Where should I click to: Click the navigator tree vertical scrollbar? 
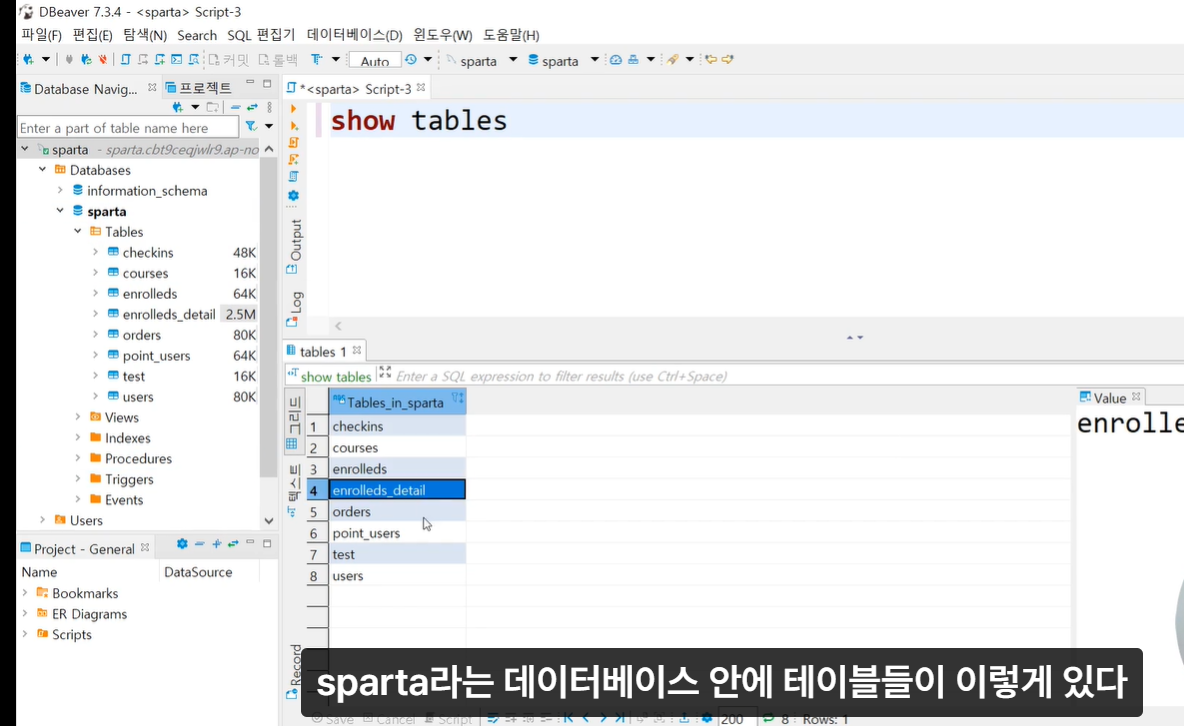point(269,317)
